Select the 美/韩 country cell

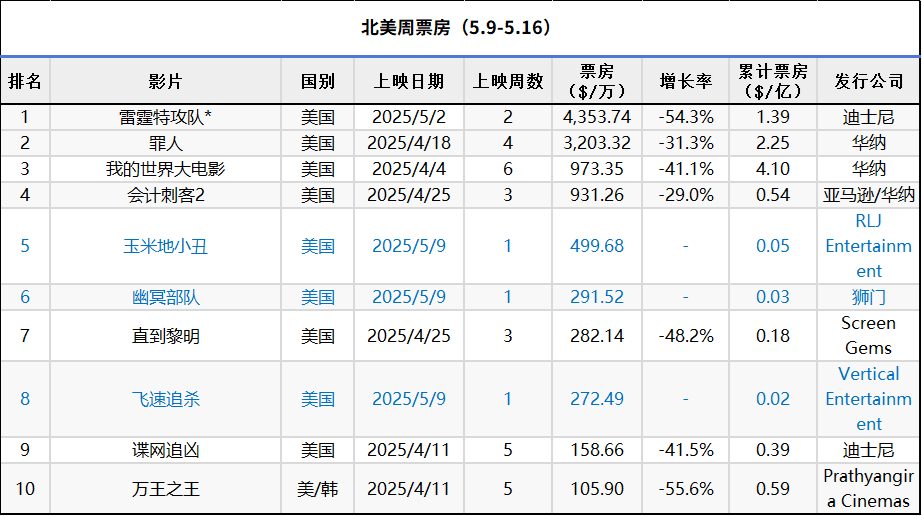click(x=318, y=489)
